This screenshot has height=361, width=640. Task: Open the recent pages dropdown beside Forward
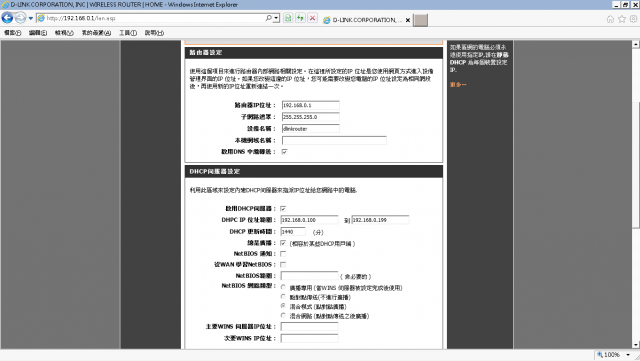tap(31, 18)
